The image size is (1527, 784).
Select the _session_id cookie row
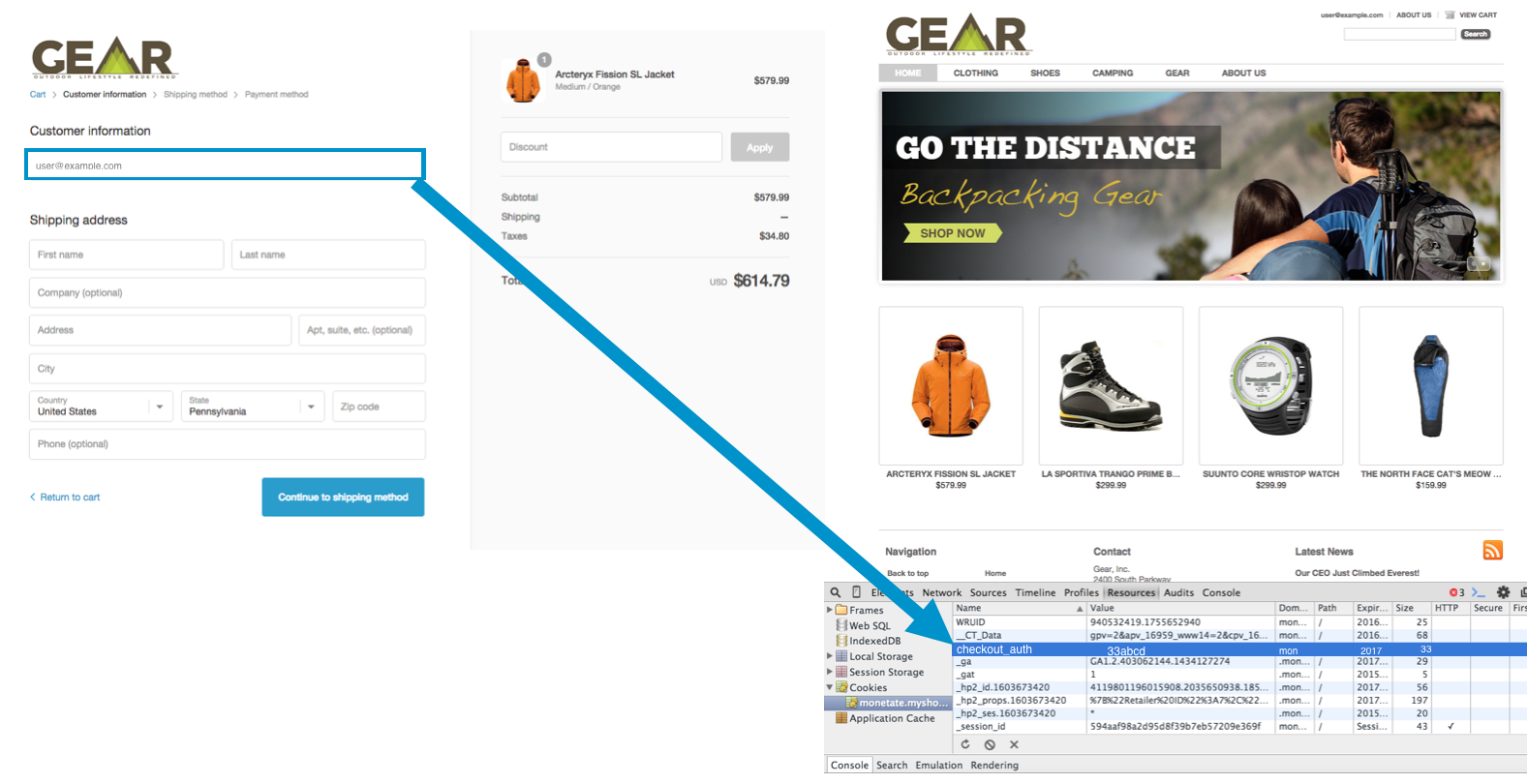[1240, 726]
